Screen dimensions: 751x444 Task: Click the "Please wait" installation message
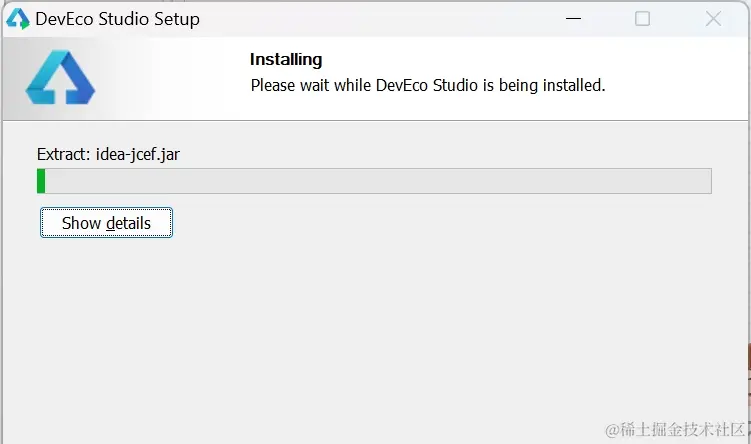pyautogui.click(x=427, y=85)
